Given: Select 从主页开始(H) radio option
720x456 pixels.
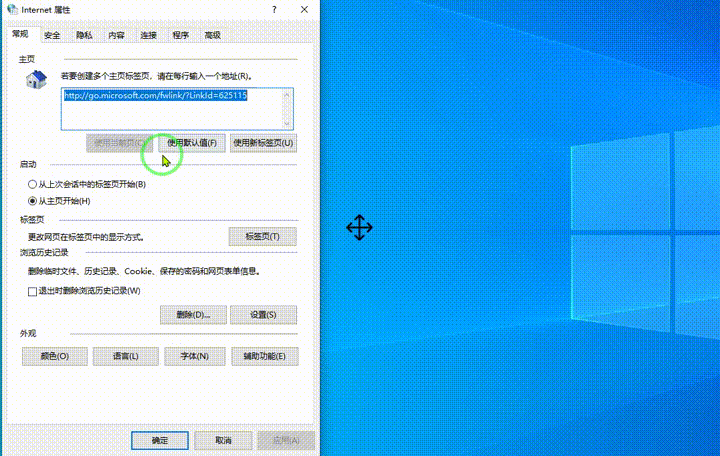Looking at the screenshot, I should [59, 201].
